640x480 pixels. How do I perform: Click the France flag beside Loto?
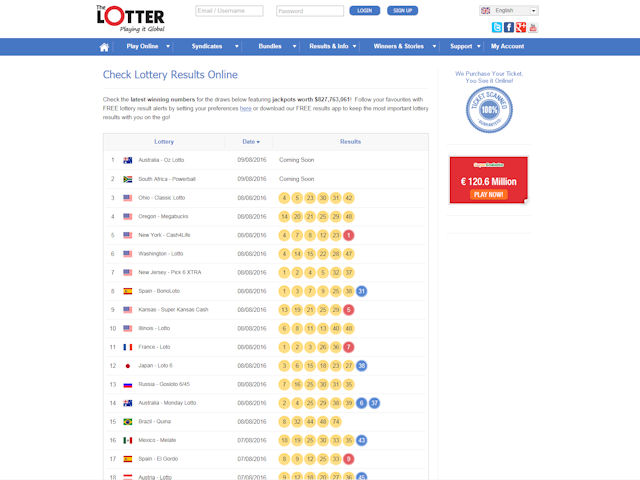tap(128, 347)
